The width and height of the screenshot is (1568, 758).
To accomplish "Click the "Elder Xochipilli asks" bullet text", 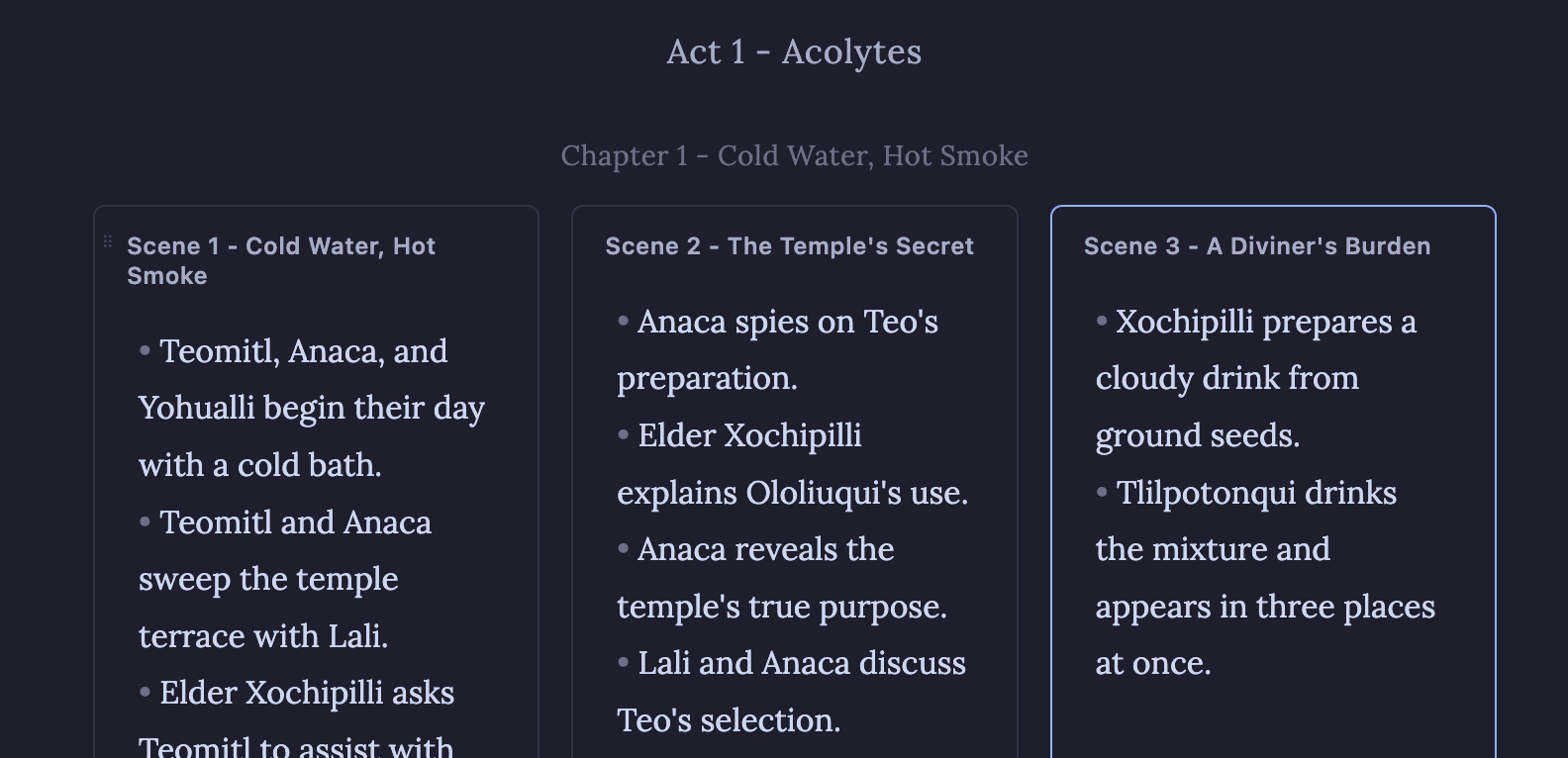I will 306,693.
